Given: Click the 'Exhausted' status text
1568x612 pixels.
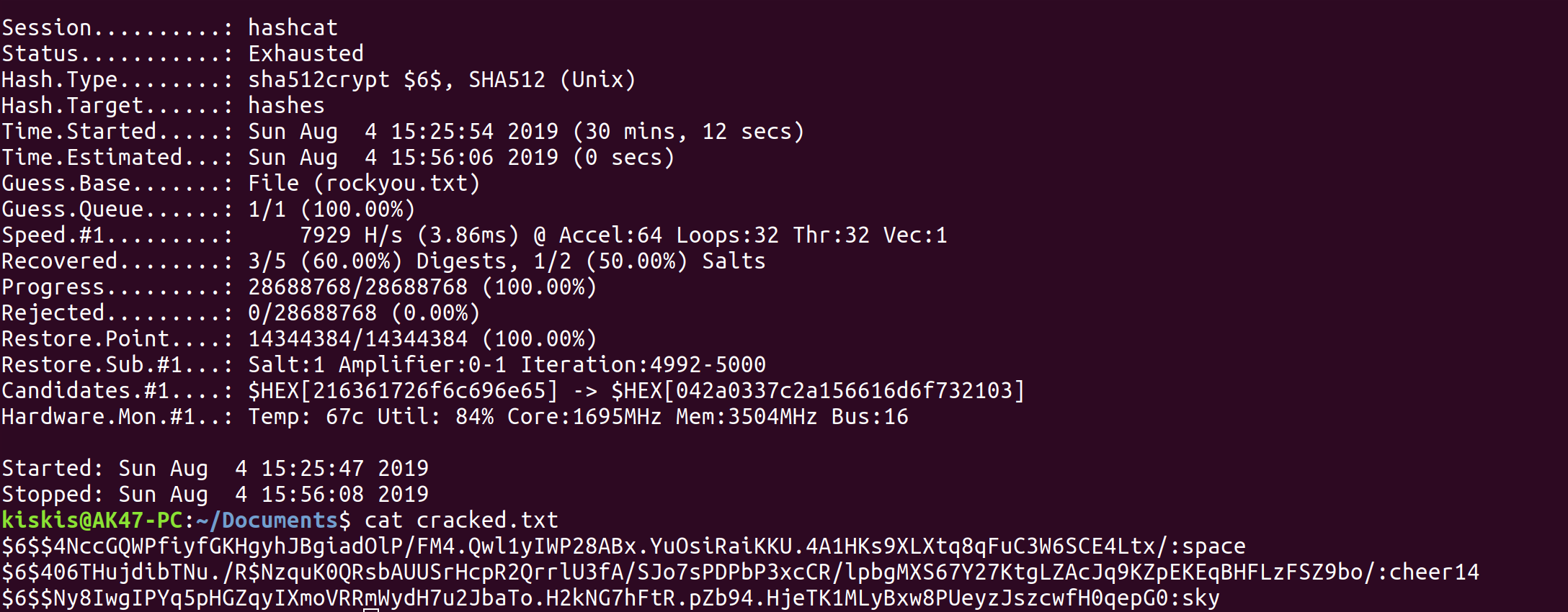Looking at the screenshot, I should [x=306, y=54].
